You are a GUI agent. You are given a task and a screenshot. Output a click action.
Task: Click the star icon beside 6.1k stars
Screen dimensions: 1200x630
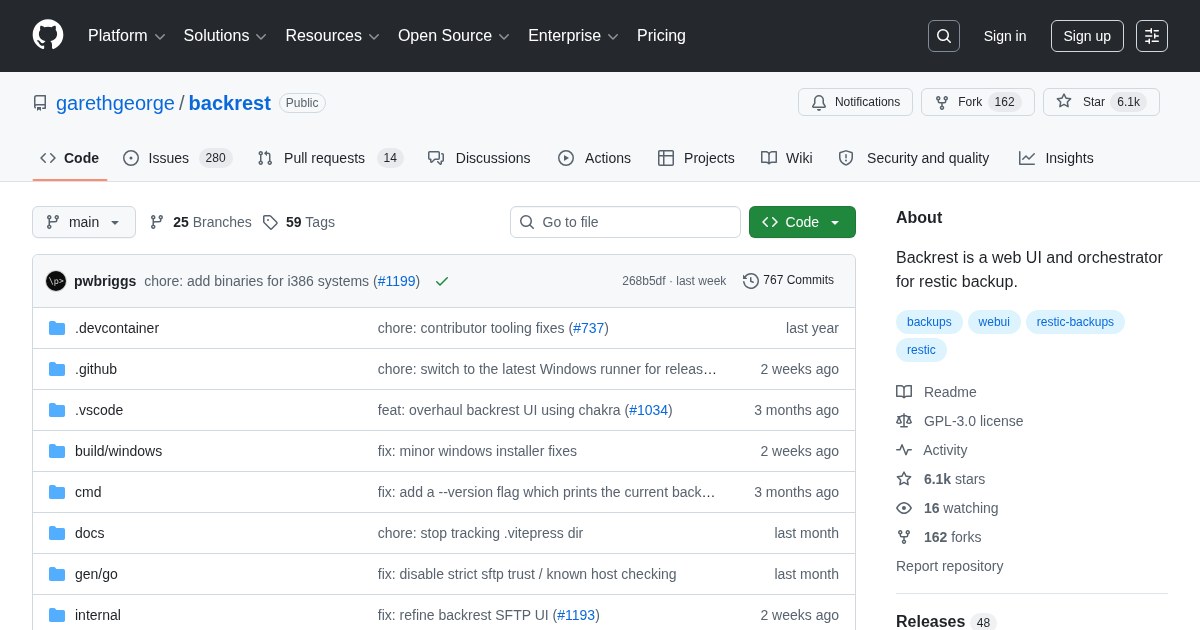tap(904, 479)
